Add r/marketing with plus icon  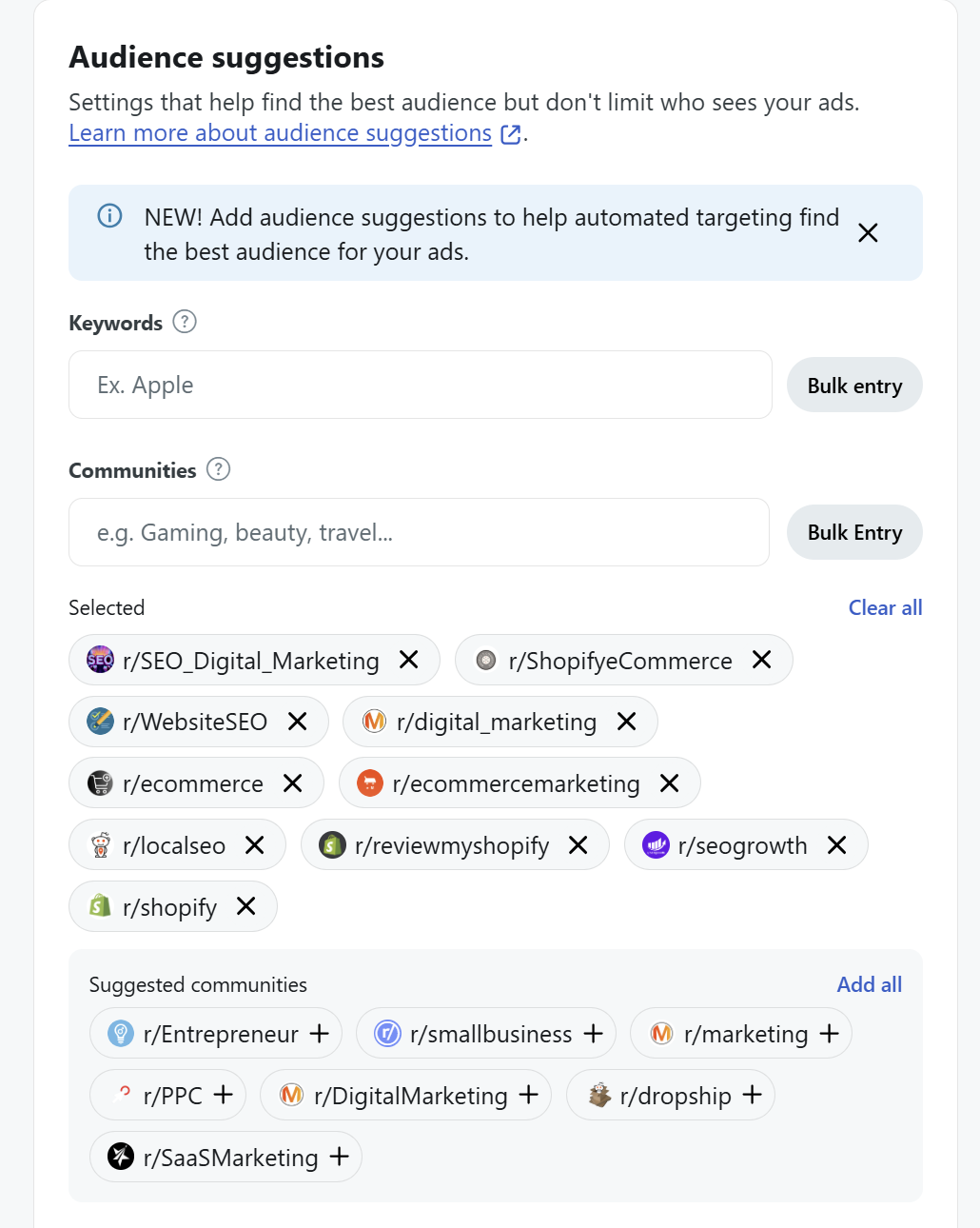[830, 1033]
